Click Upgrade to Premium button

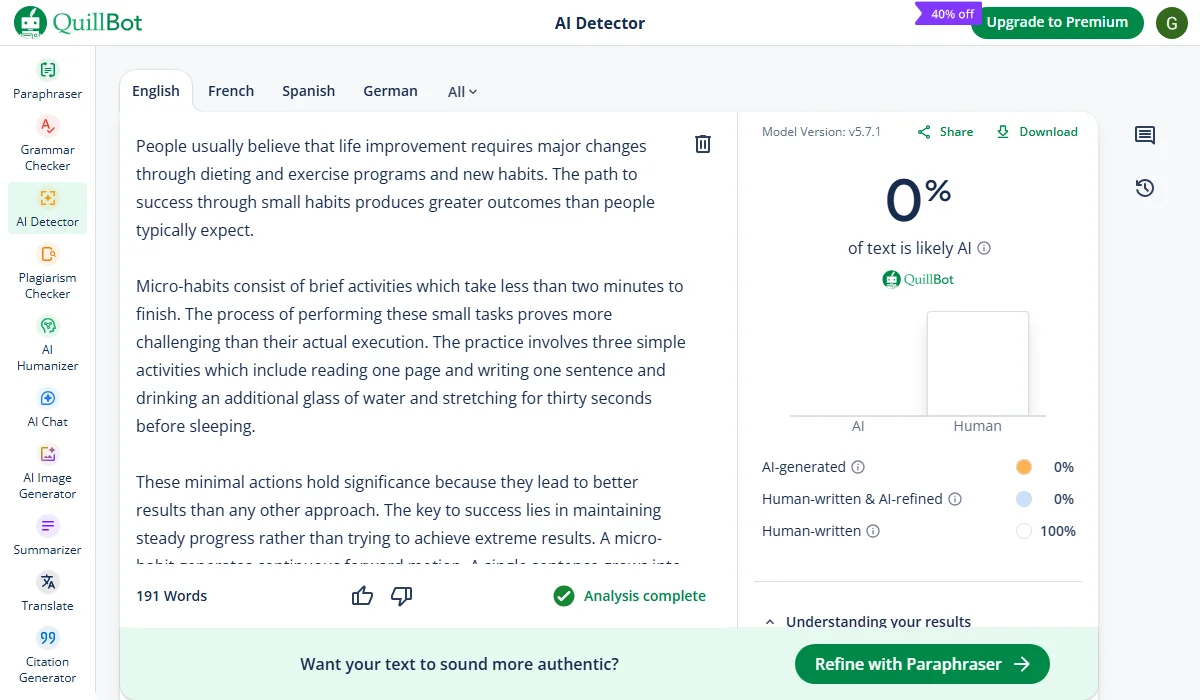pos(1057,22)
